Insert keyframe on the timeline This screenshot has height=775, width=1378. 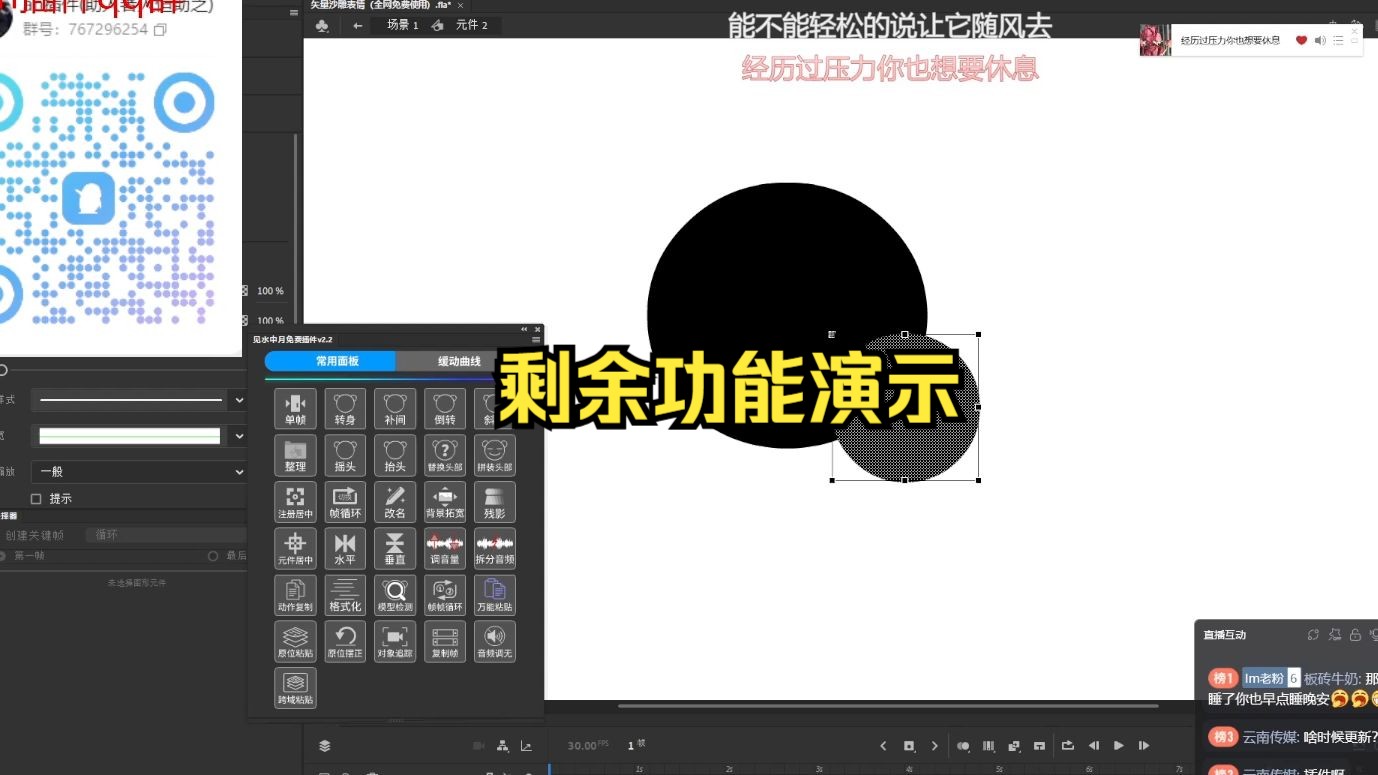coord(909,746)
